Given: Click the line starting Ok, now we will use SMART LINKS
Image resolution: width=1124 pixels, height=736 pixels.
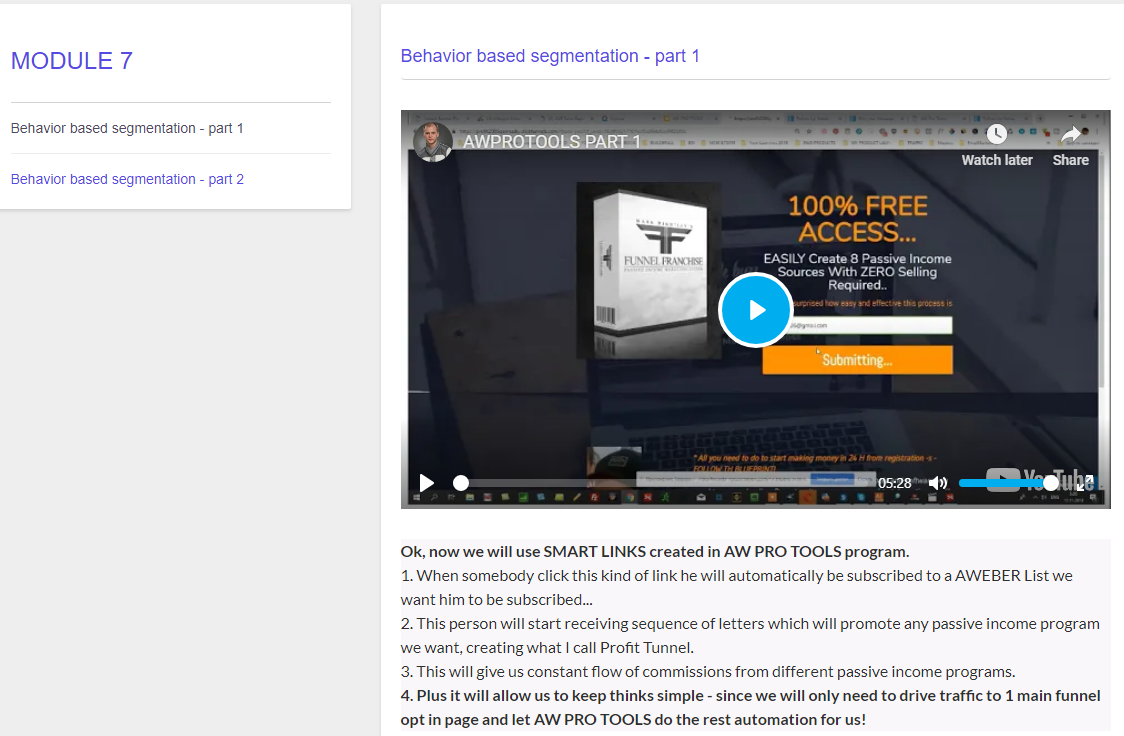Looking at the screenshot, I should 654,552.
